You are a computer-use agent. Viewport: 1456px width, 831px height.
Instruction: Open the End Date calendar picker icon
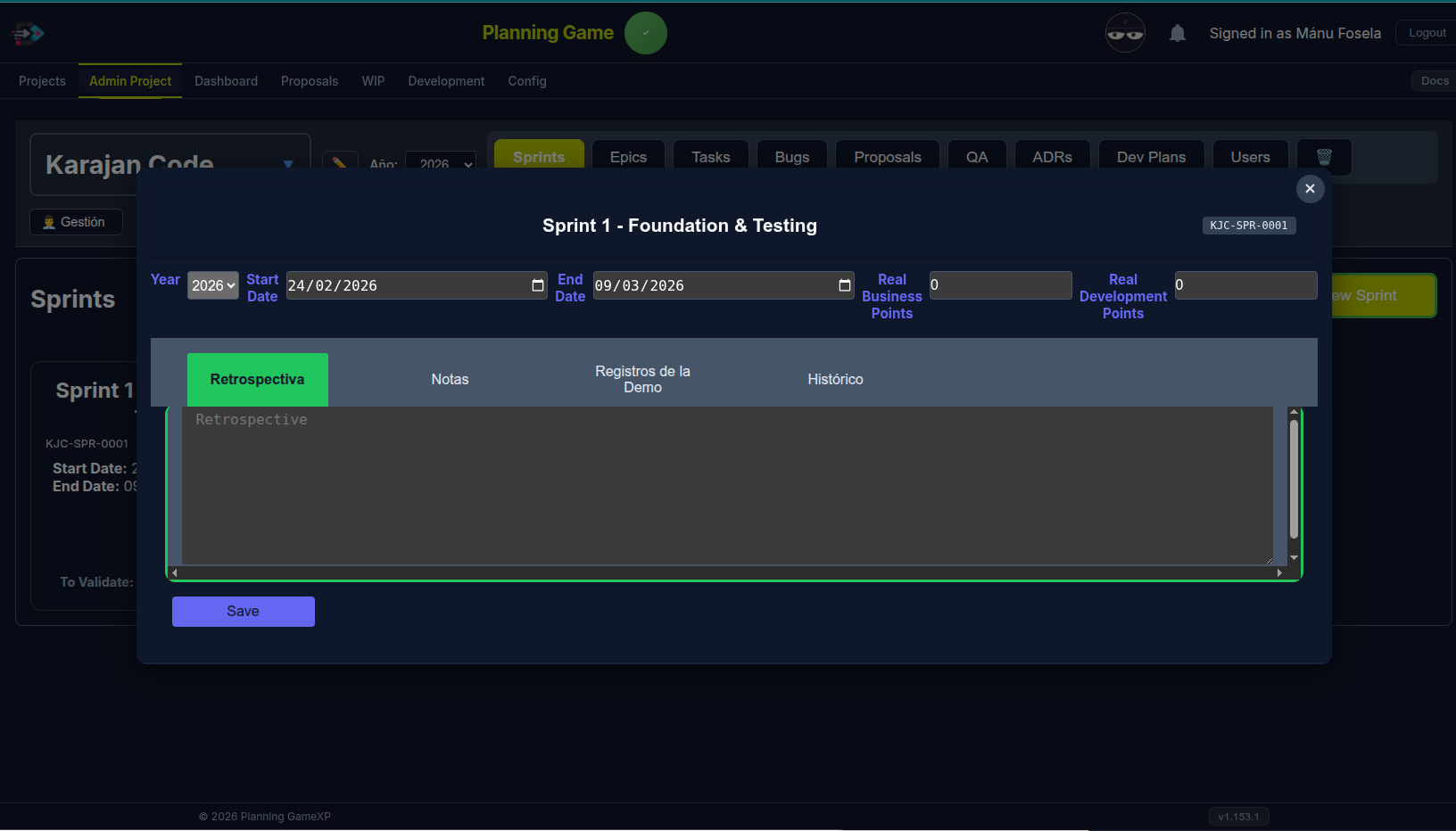point(844,285)
